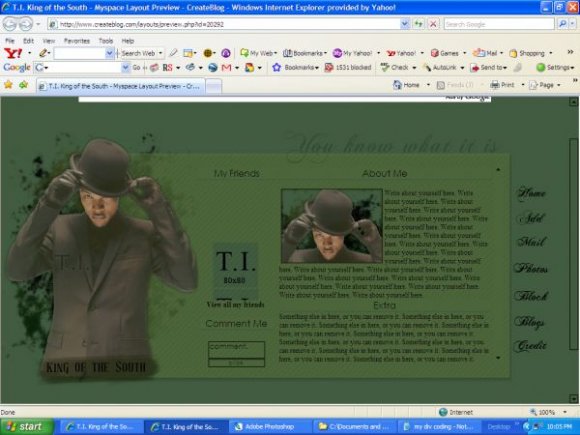The image size is (580, 435).
Task: Stop loading with the red X icon
Action: point(433,24)
